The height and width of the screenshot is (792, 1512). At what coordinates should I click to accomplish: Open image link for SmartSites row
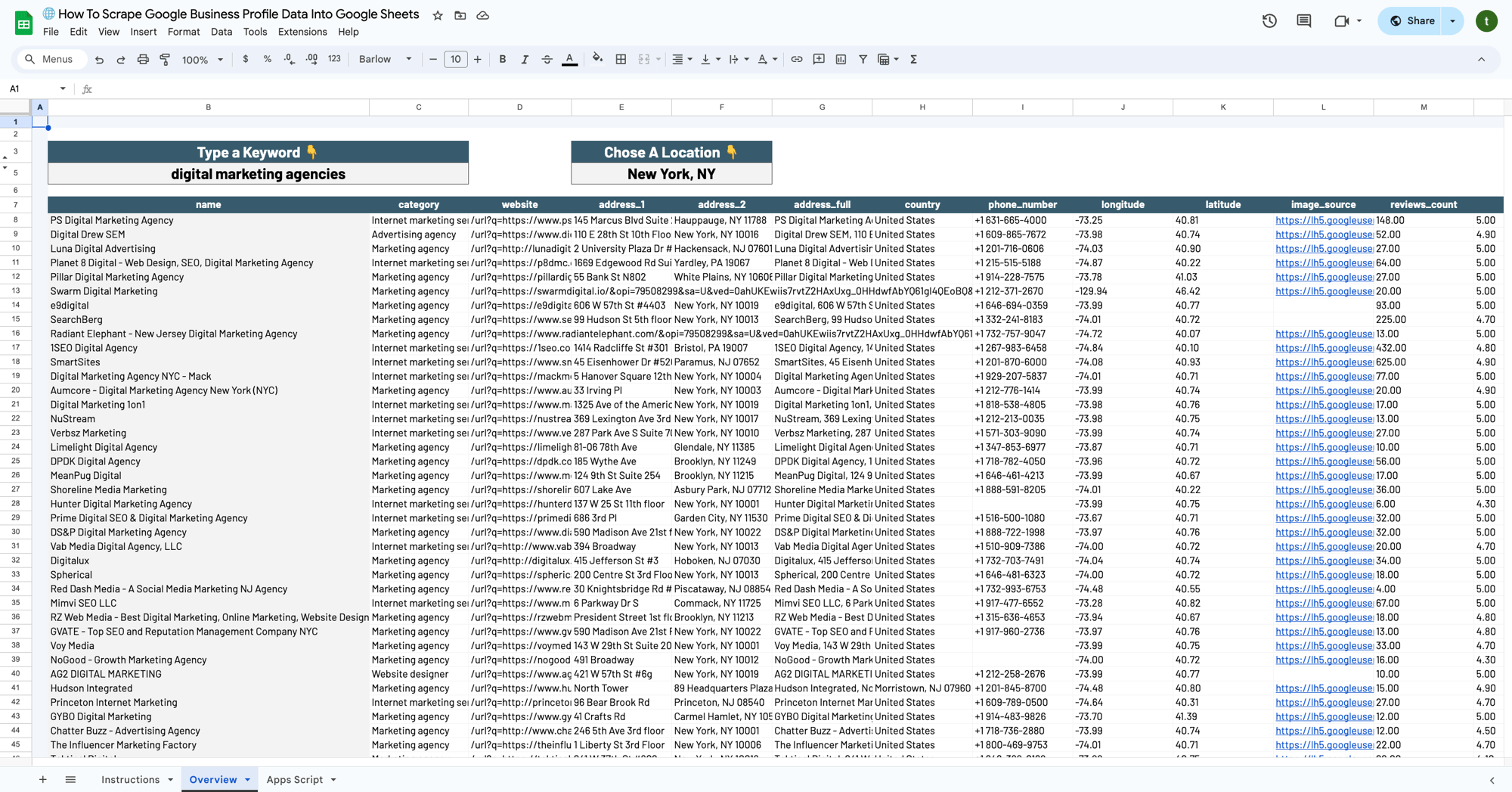point(1324,362)
